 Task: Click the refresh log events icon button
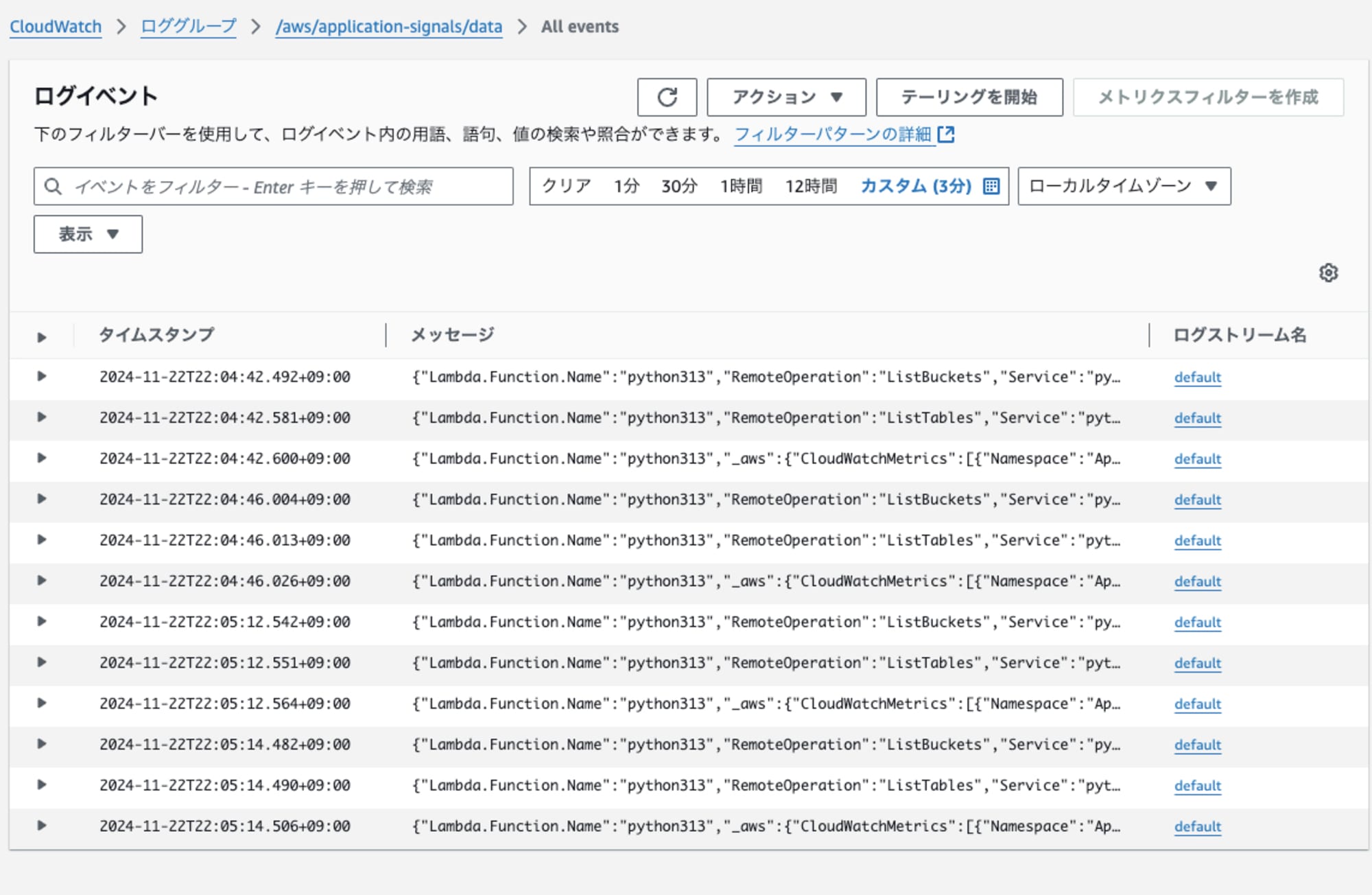coord(667,97)
